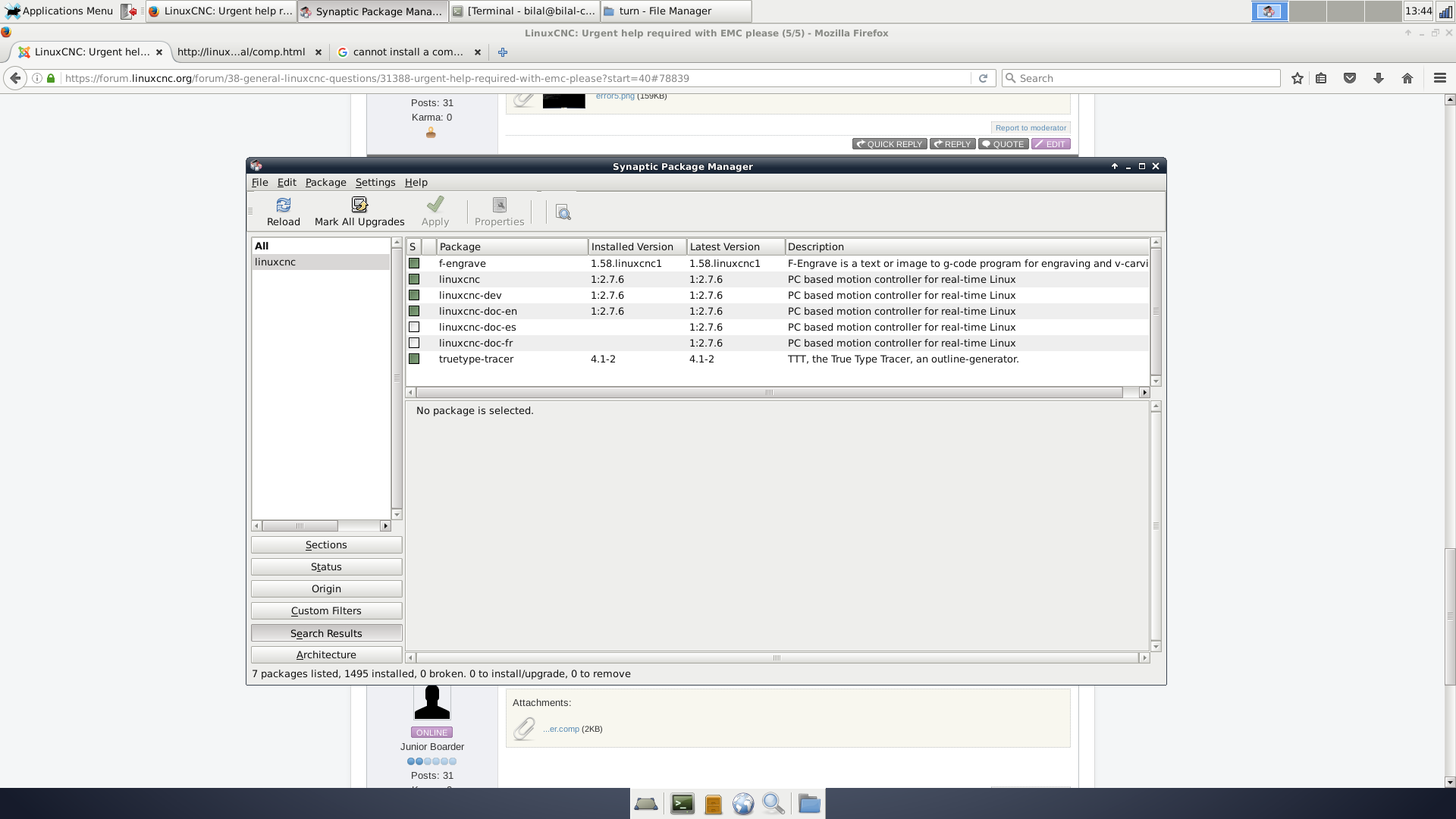Open file manager folder icon in dock
The width and height of the screenshot is (1456, 819).
pos(809,804)
